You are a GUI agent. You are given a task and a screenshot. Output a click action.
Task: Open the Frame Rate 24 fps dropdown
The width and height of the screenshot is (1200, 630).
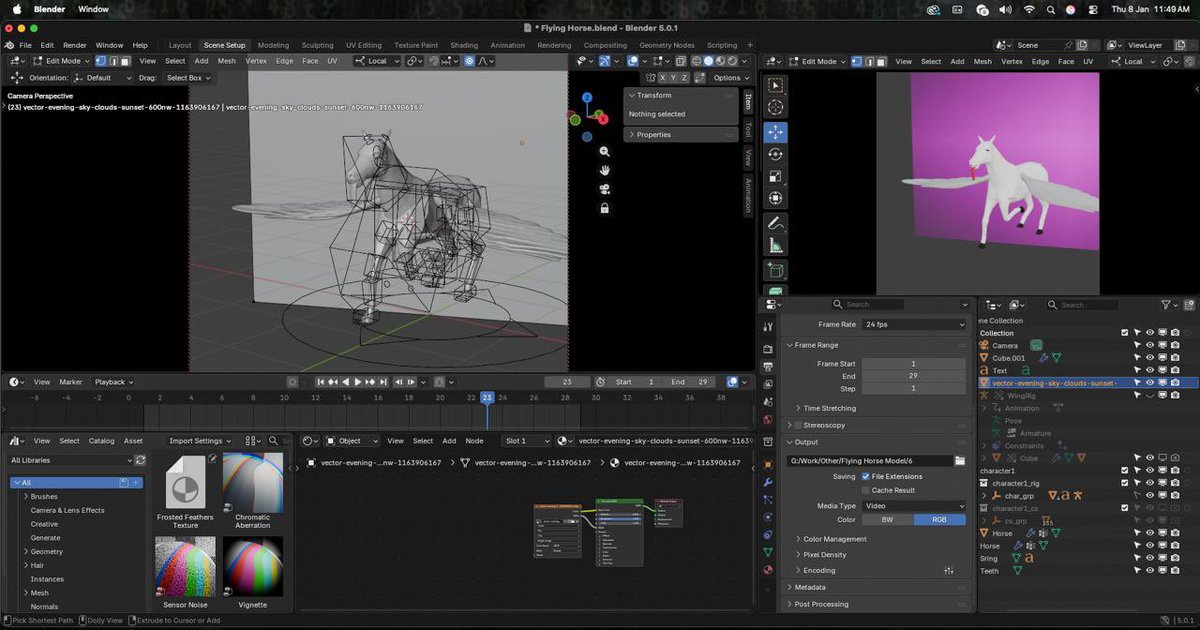[x=915, y=325]
